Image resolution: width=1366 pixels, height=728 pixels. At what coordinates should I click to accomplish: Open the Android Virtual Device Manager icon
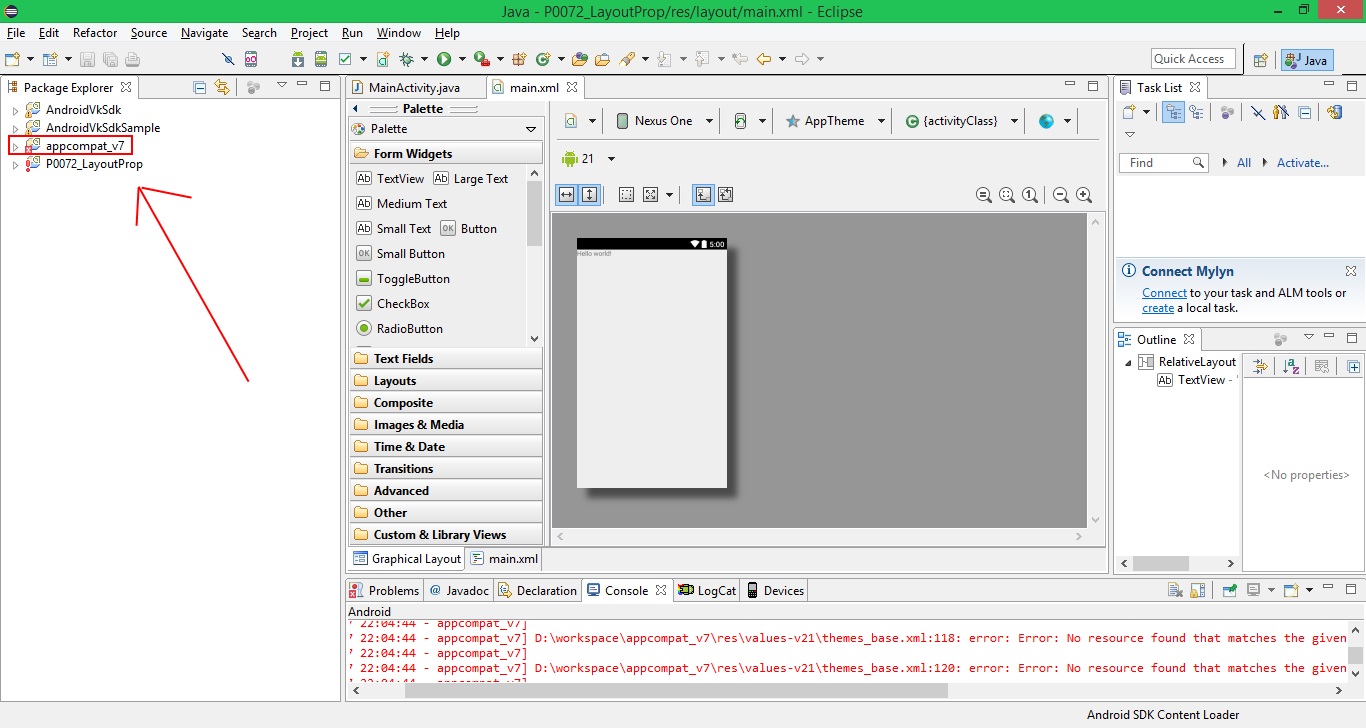tap(321, 59)
